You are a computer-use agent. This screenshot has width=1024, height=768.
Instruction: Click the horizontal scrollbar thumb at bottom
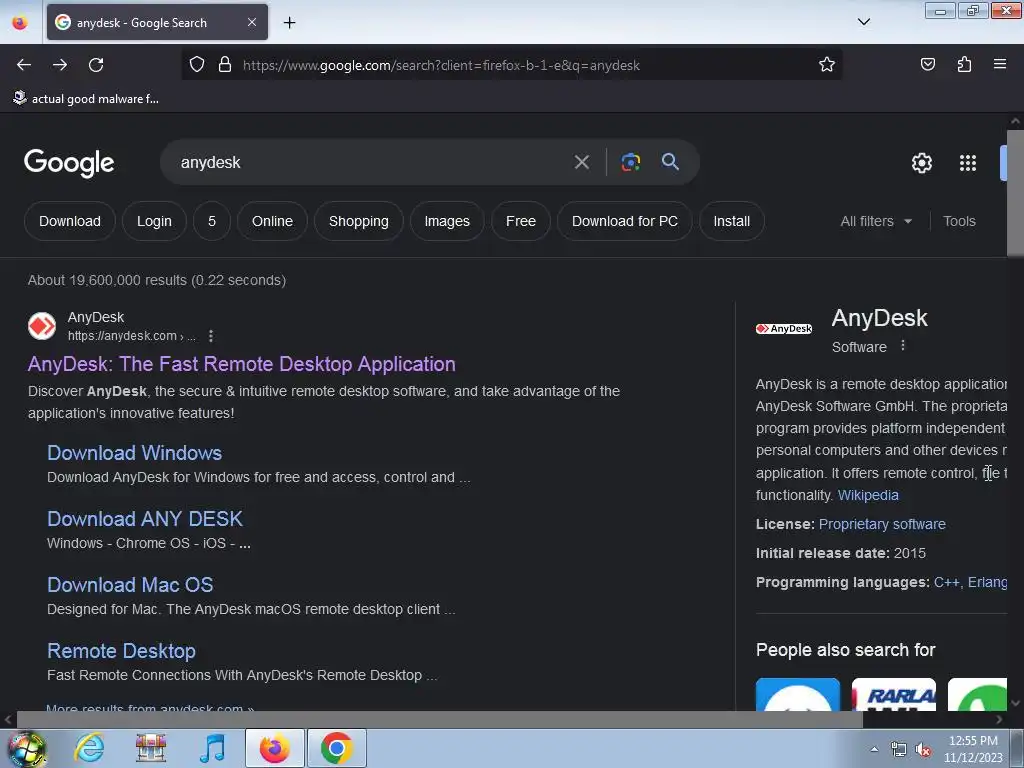pyautogui.click(x=439, y=720)
